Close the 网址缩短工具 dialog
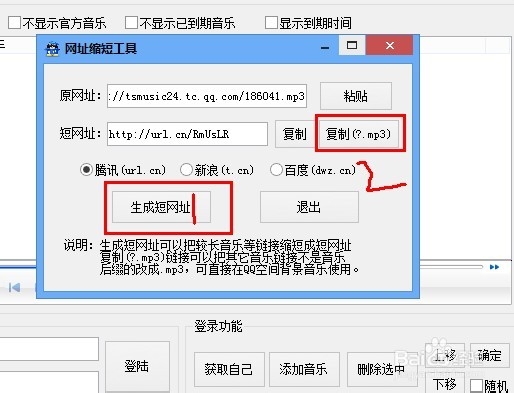This screenshot has width=514, height=393. [389, 45]
